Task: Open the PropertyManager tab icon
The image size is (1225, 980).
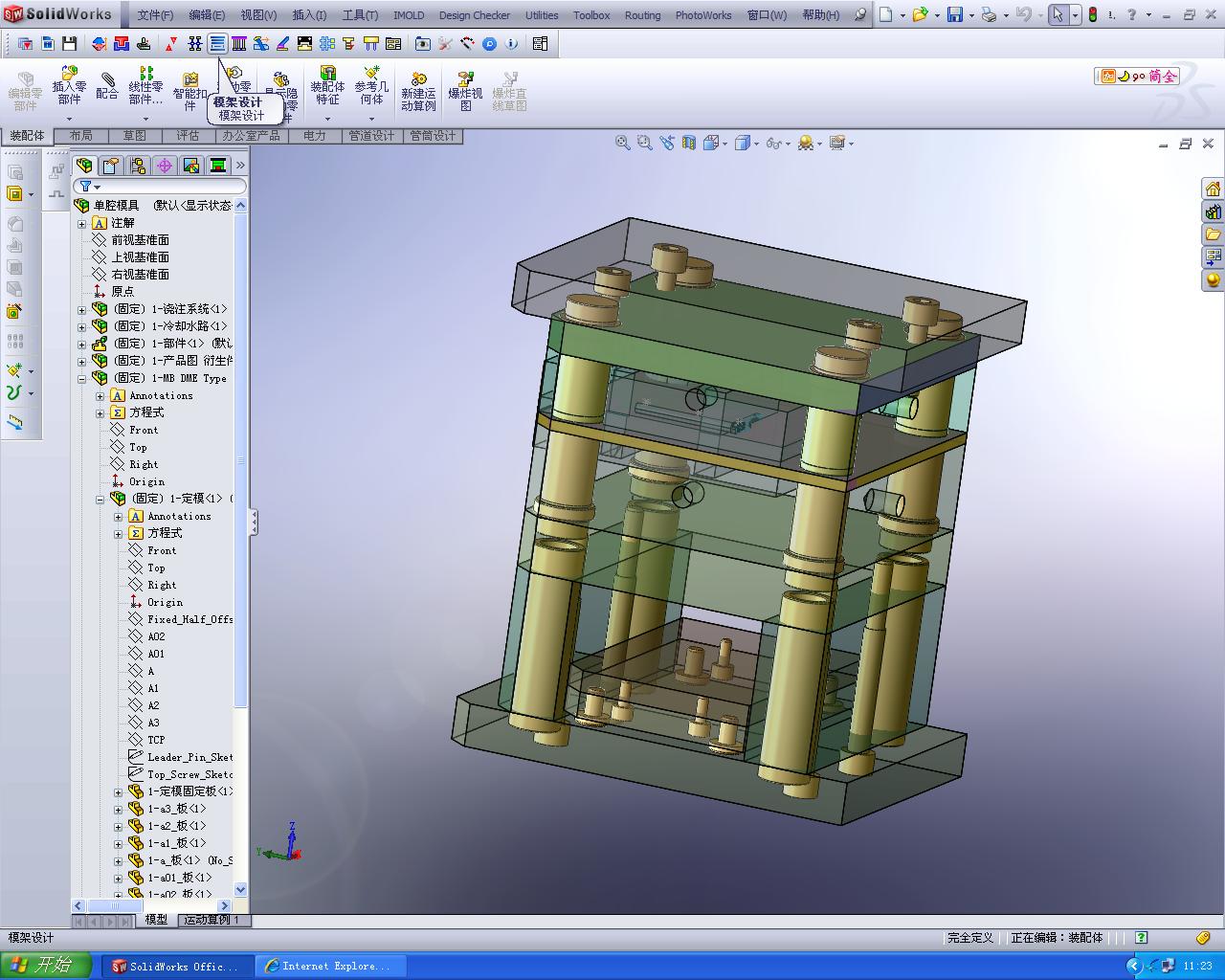Action: [111, 166]
